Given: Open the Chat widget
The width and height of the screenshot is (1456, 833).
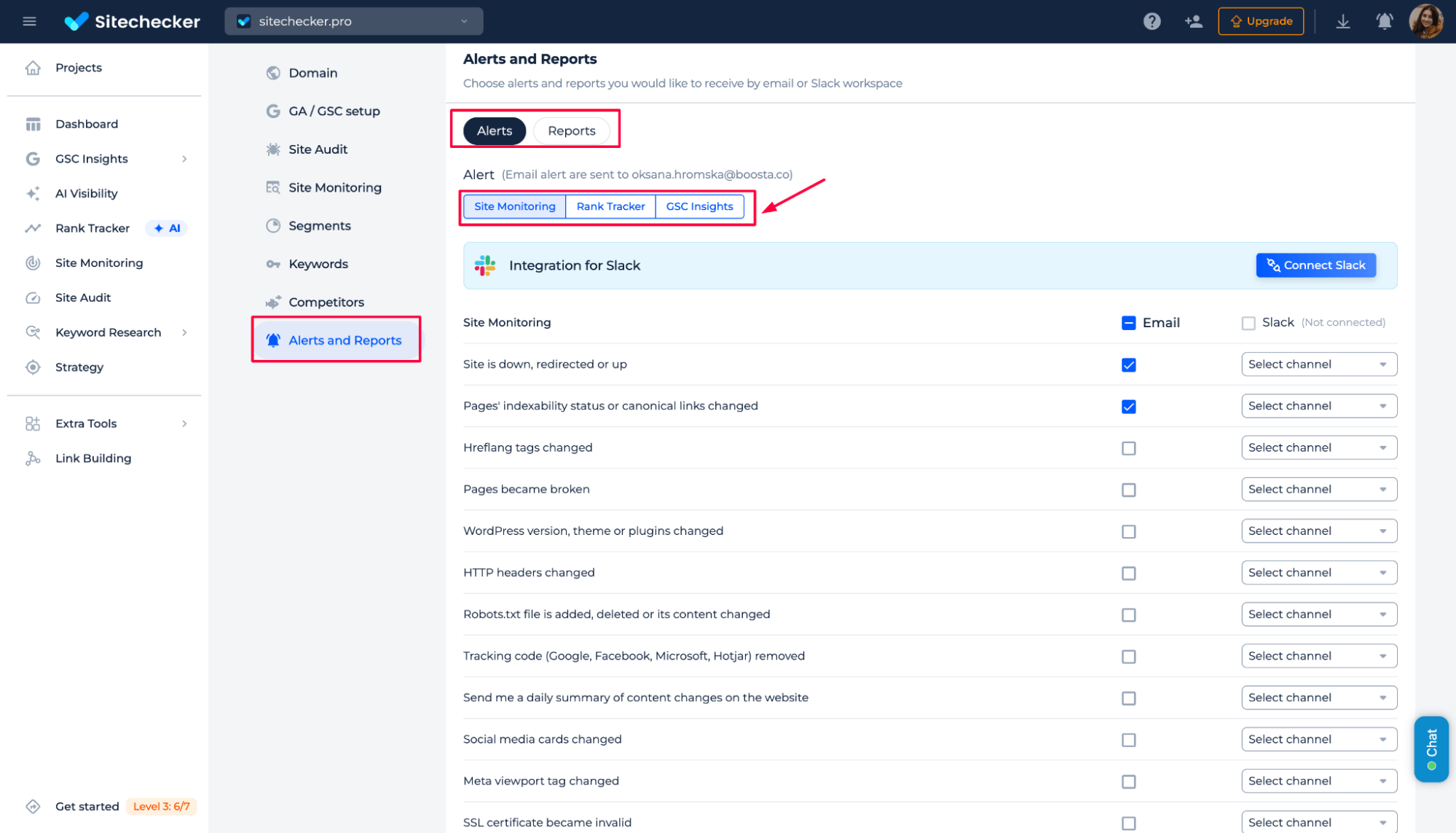Looking at the screenshot, I should (1431, 749).
